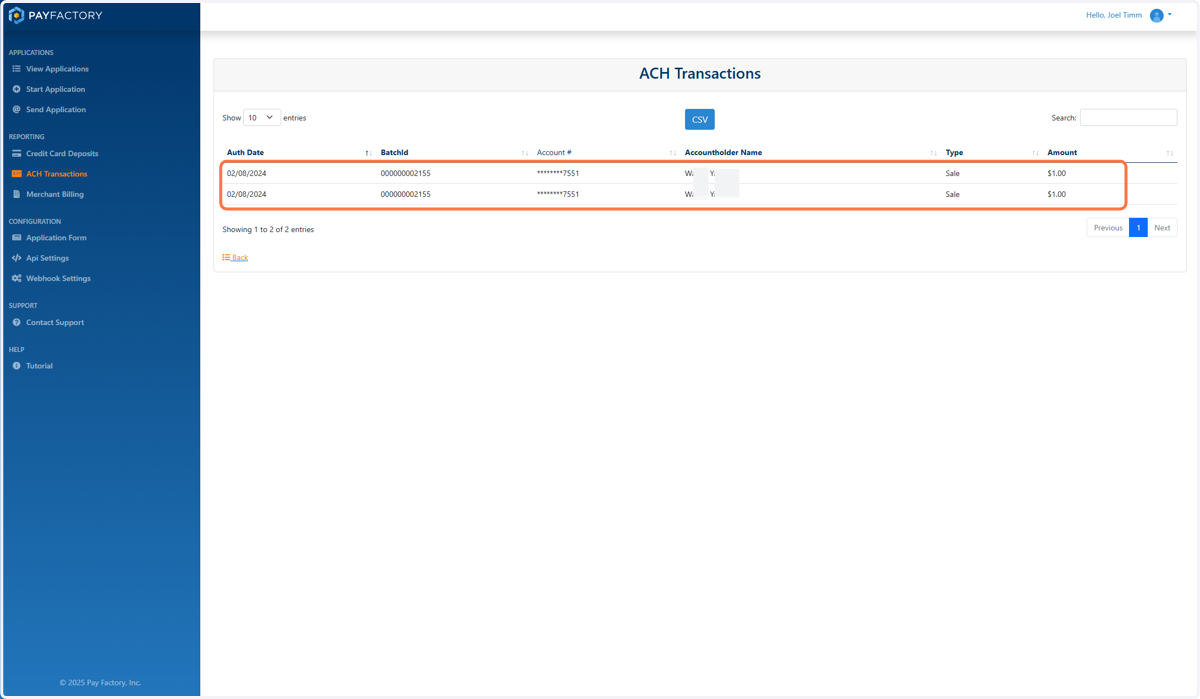Click ********7551 in second row
The width and height of the screenshot is (1200, 699).
tap(558, 194)
